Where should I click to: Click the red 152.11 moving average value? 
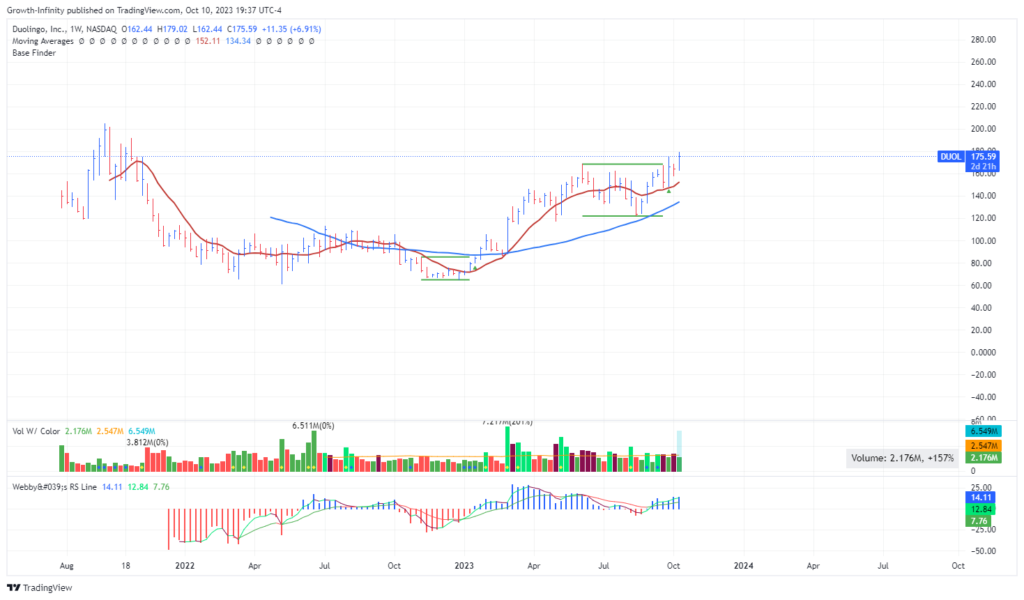click(208, 40)
